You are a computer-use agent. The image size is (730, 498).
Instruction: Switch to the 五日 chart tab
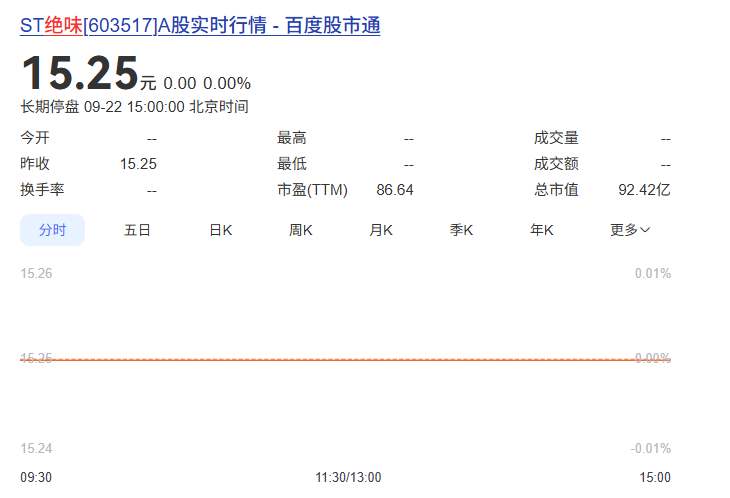coord(137,230)
